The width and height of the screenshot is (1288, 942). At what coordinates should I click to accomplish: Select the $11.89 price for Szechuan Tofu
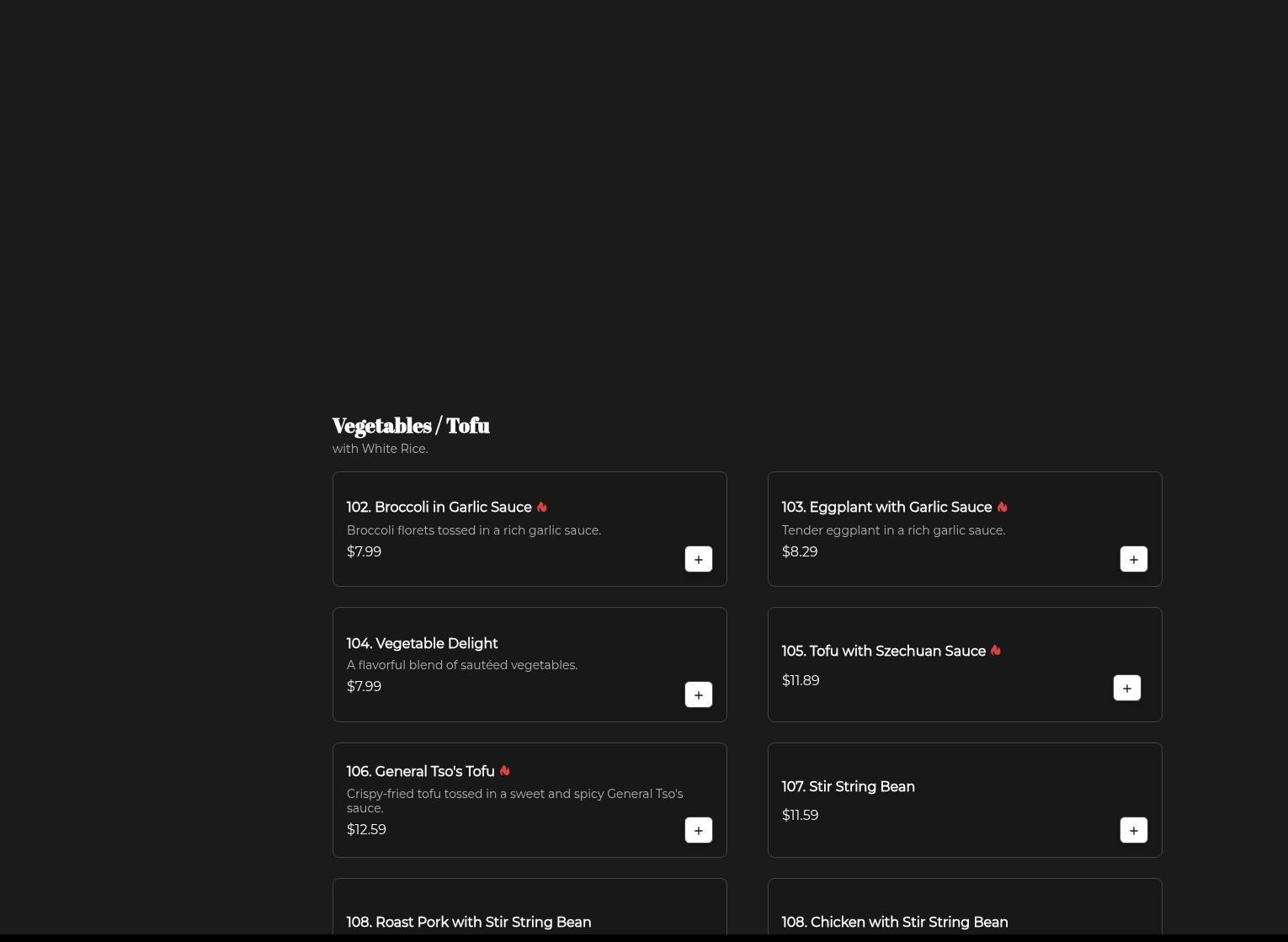click(x=800, y=681)
